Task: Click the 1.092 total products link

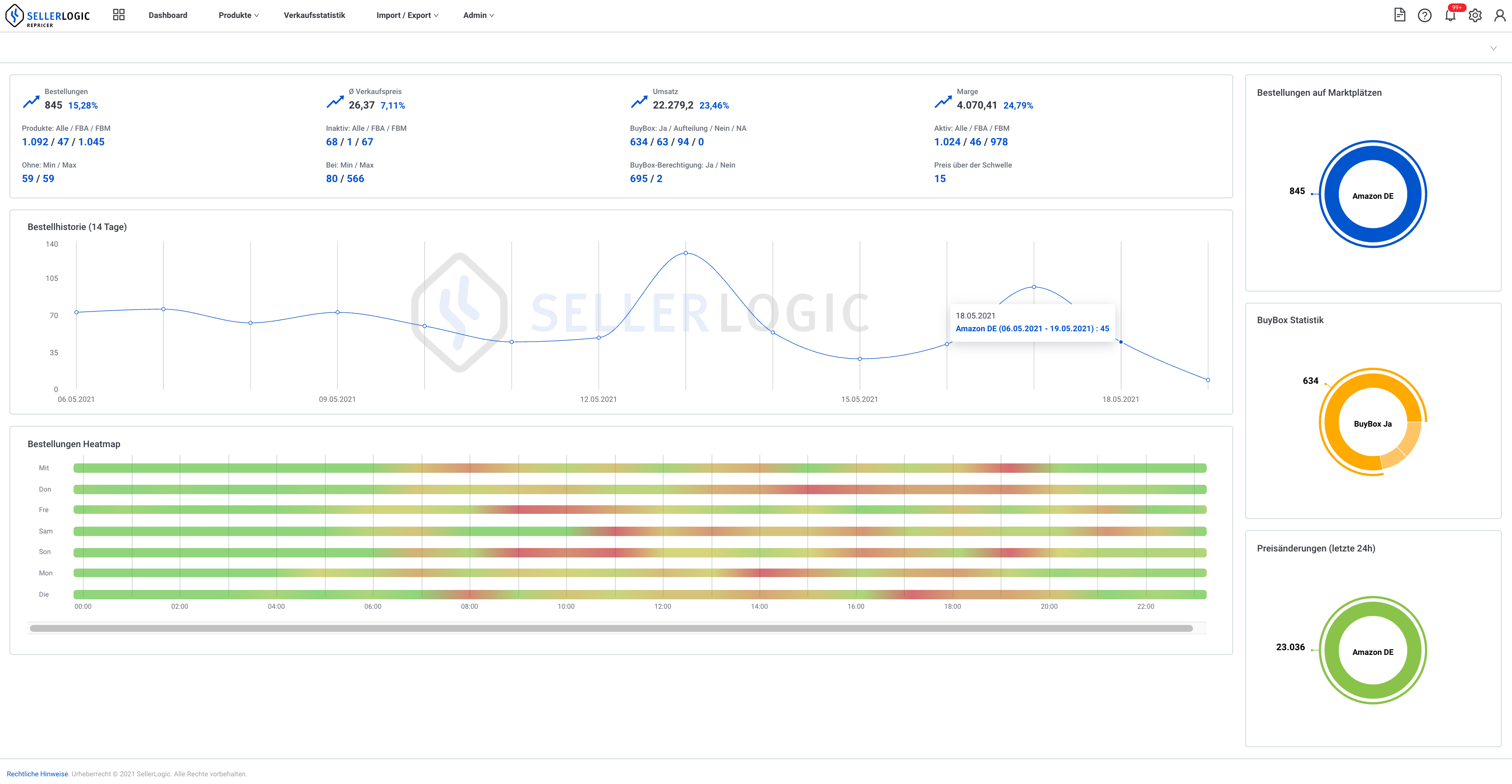Action: pos(35,142)
